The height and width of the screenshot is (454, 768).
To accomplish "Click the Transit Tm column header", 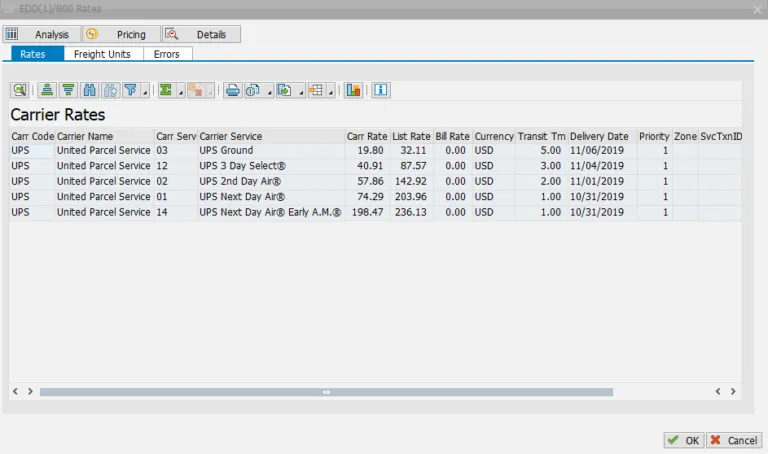I will (x=541, y=136).
